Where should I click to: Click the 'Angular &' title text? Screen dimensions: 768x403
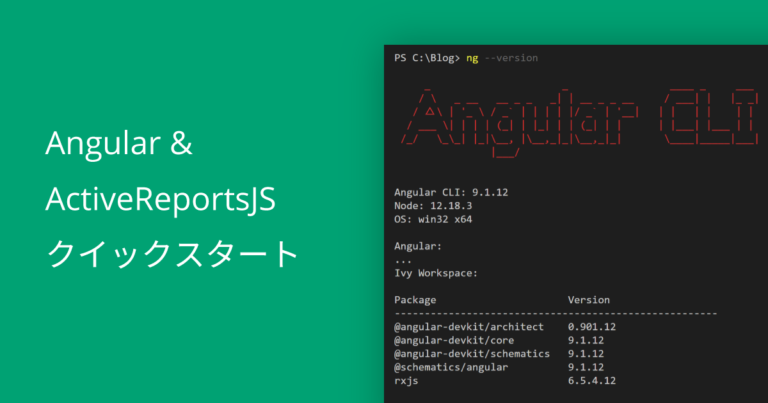[x=119, y=143]
